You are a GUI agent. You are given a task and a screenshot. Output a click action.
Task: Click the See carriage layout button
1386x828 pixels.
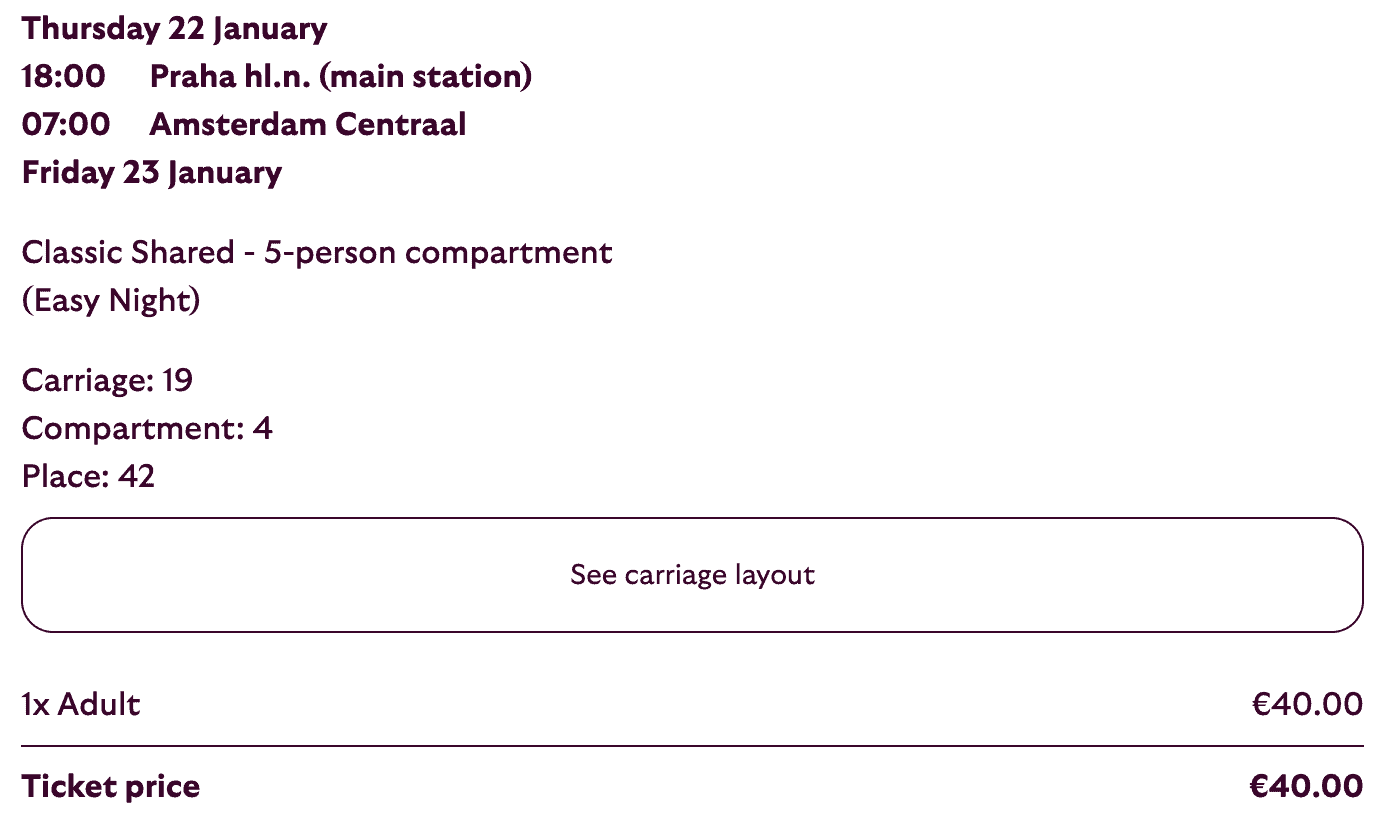692,575
